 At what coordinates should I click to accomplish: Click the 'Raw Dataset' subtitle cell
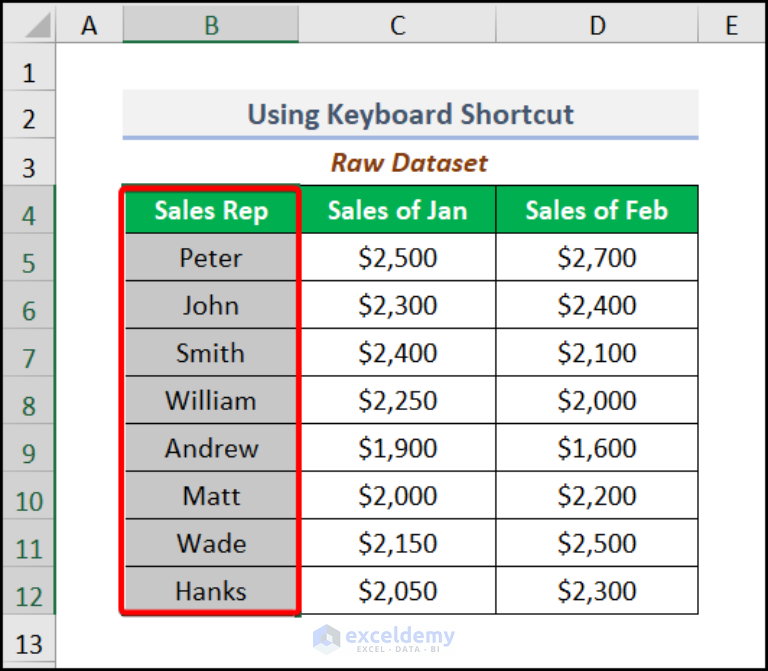tap(410, 162)
